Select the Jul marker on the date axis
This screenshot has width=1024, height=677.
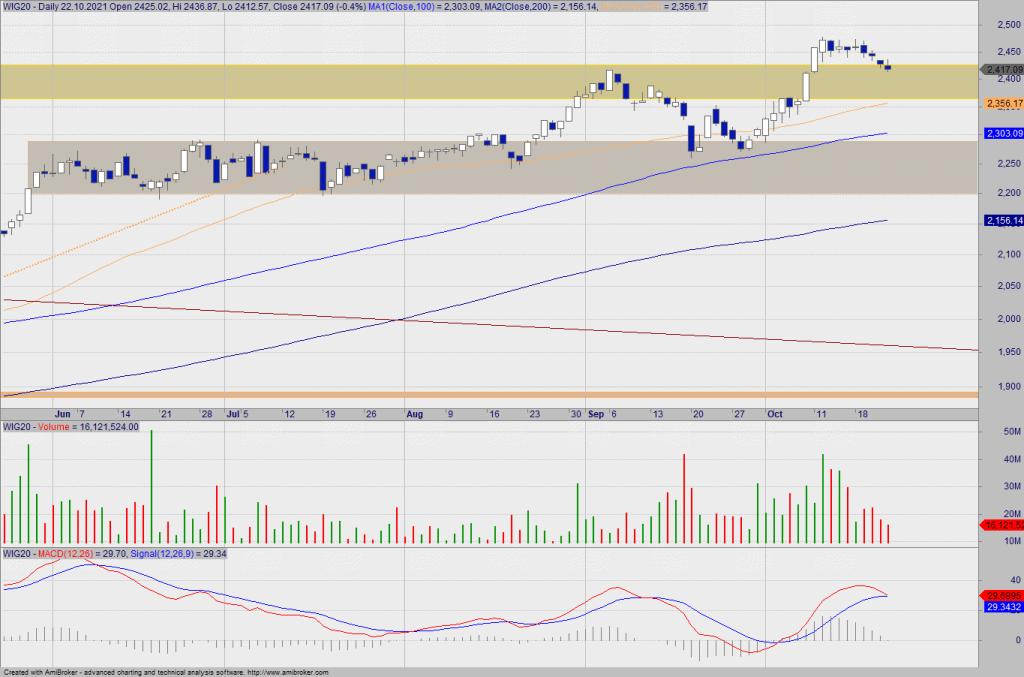[x=234, y=413]
